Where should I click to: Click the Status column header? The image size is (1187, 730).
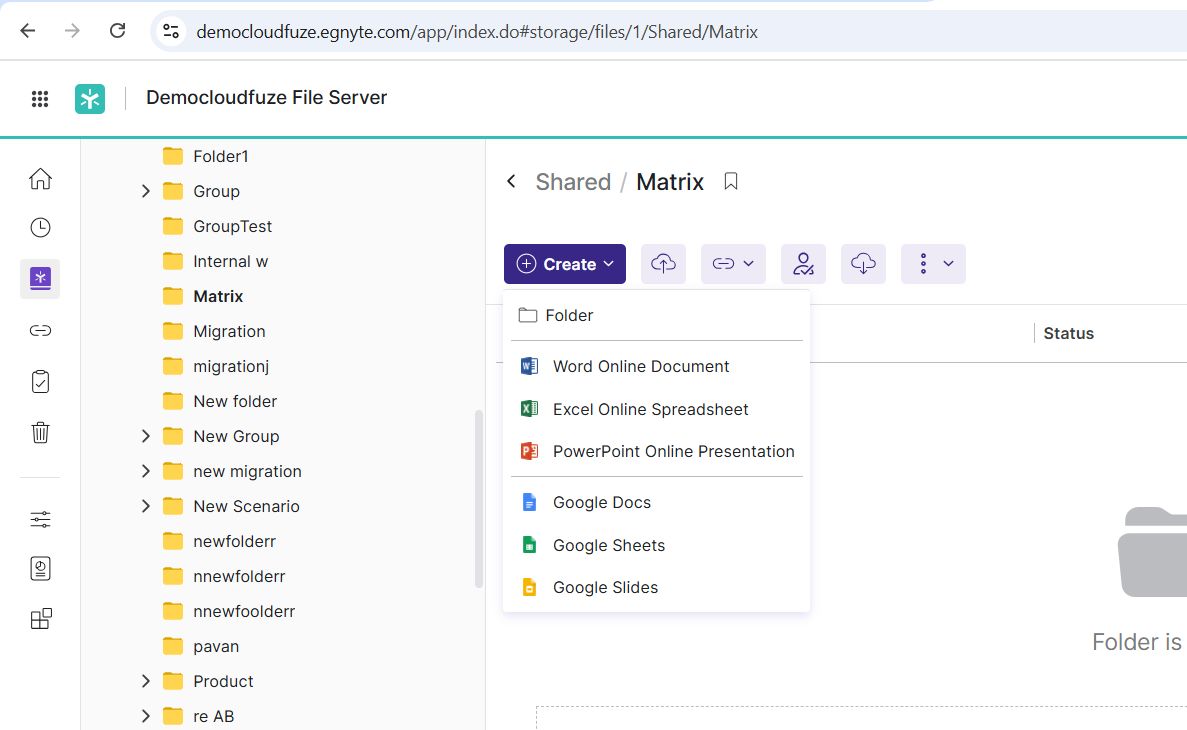pyautogui.click(x=1068, y=333)
